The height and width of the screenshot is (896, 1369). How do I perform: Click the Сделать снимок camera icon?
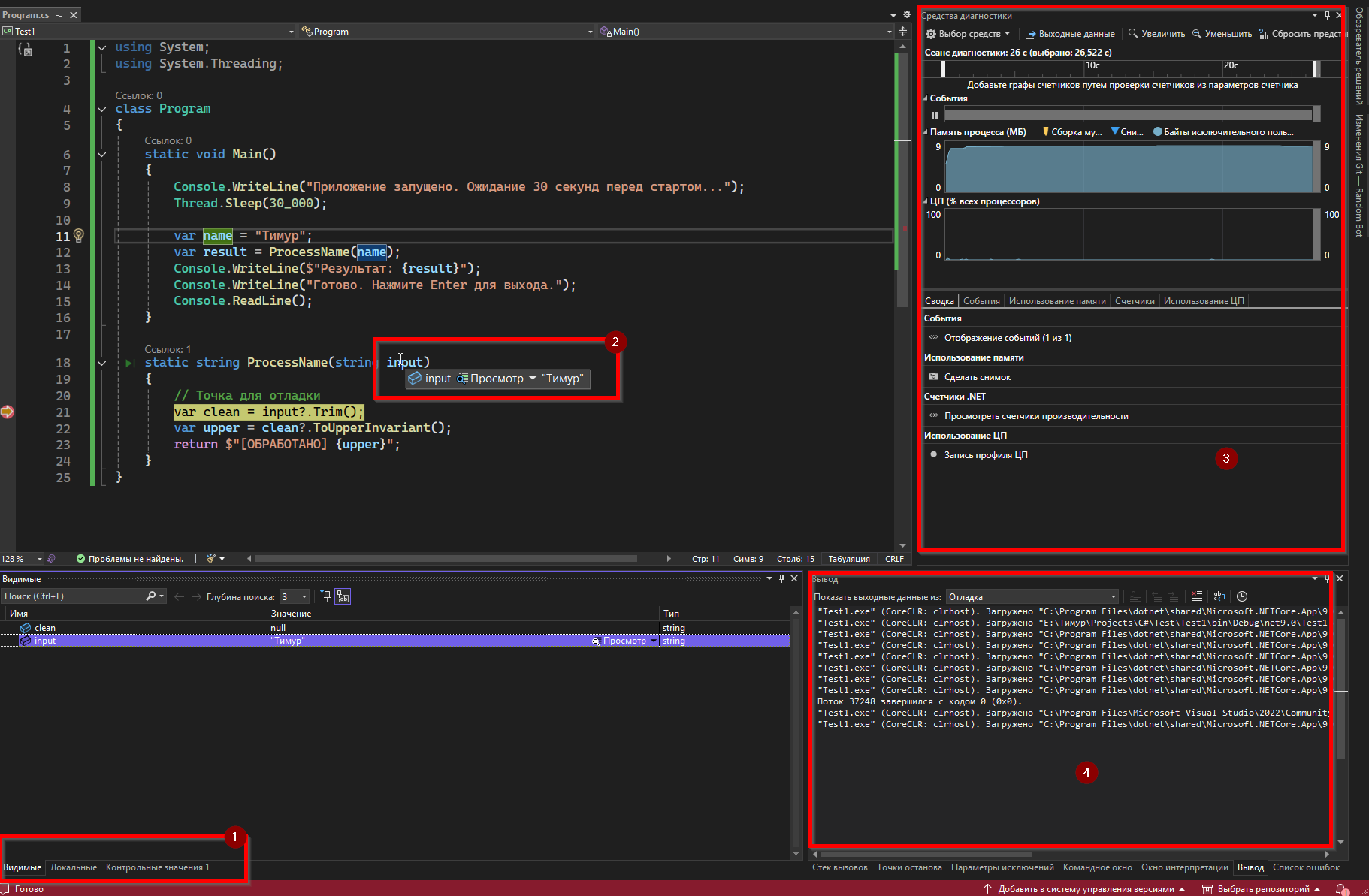[934, 377]
